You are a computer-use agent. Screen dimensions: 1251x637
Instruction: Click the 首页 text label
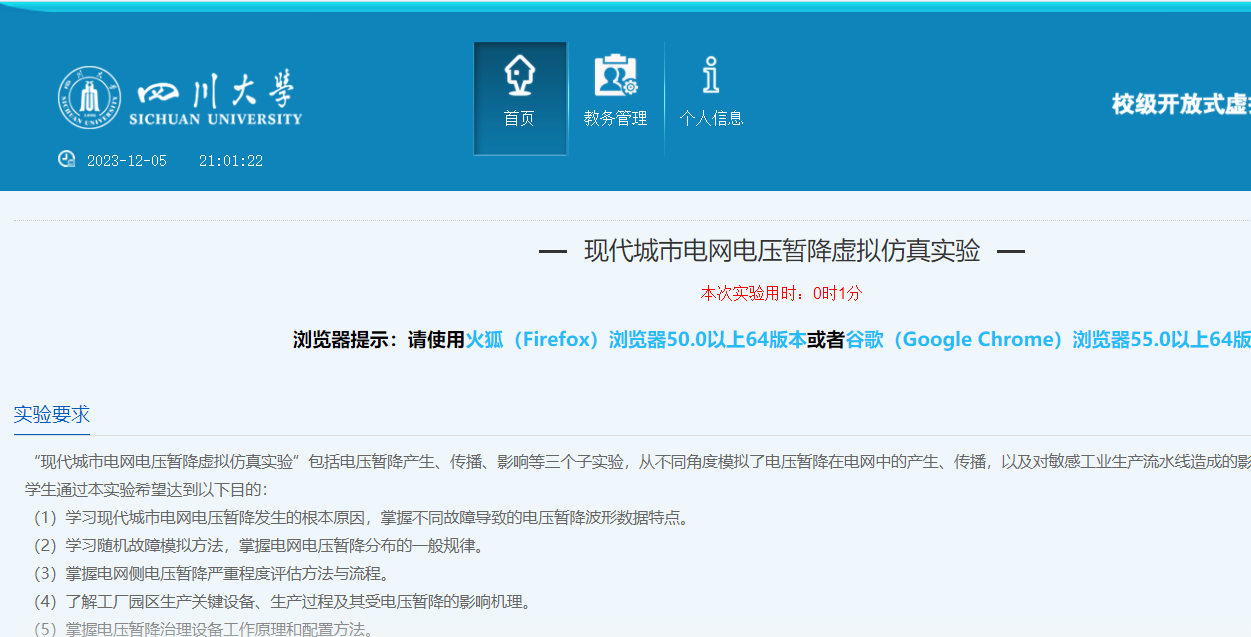[x=519, y=118]
